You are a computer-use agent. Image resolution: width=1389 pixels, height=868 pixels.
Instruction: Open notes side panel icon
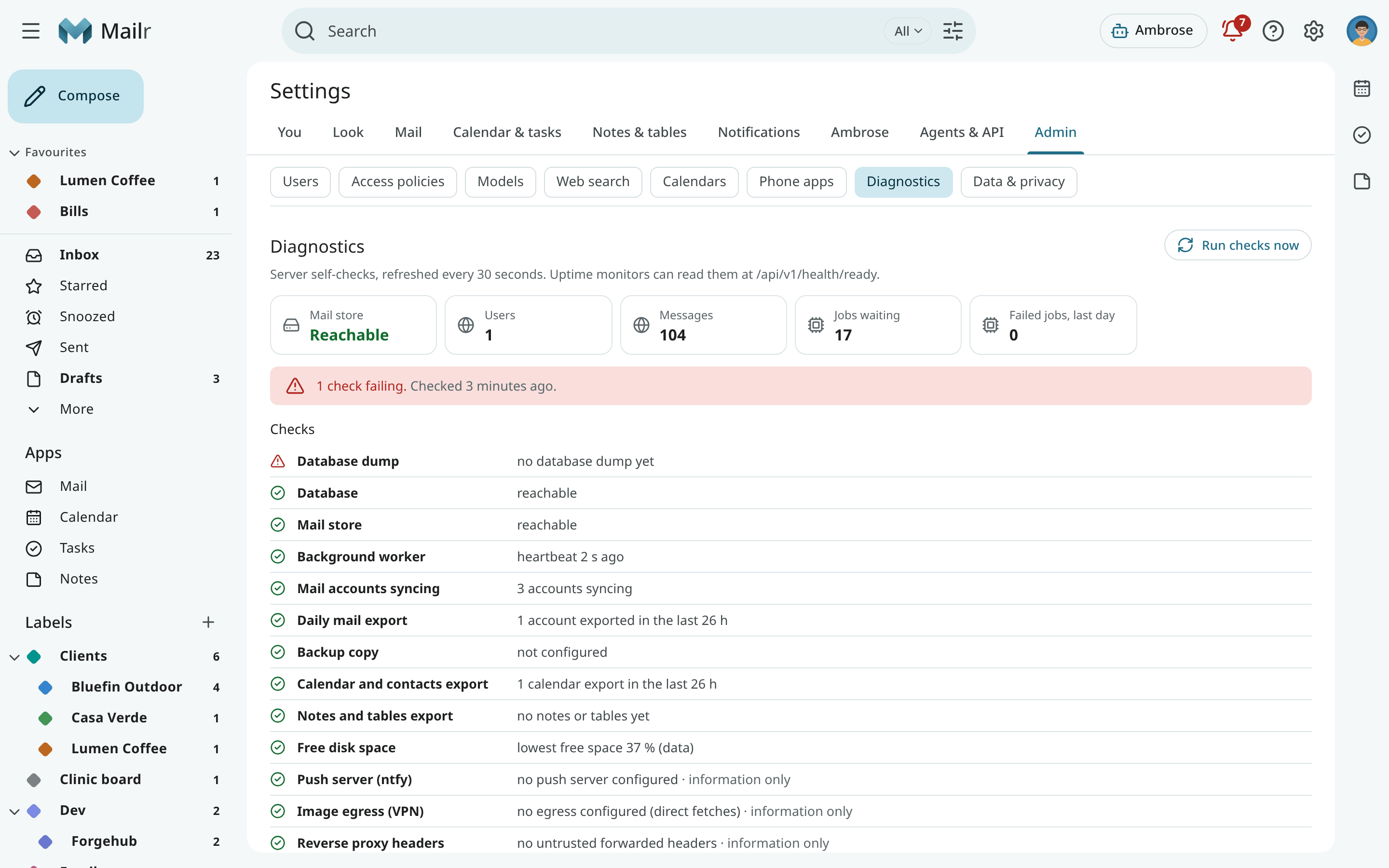point(1362,181)
